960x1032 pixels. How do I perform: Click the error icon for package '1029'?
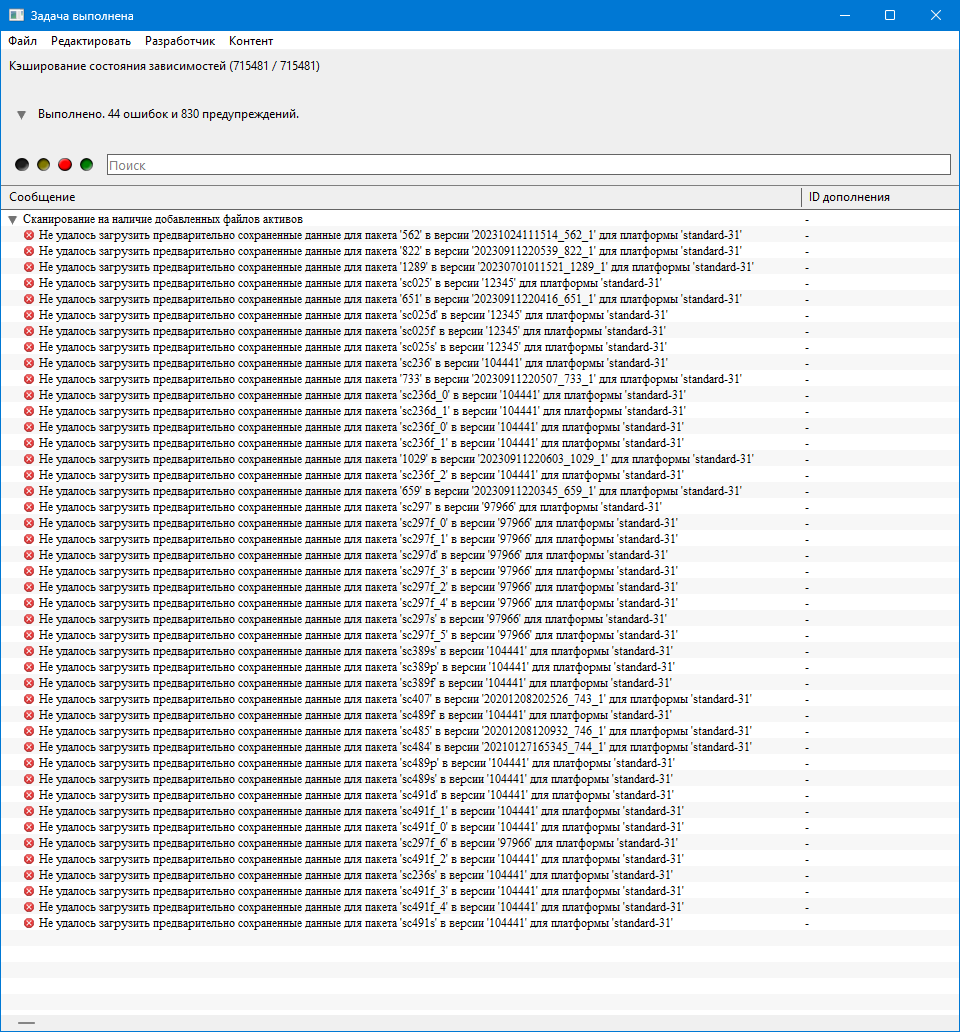point(29,459)
